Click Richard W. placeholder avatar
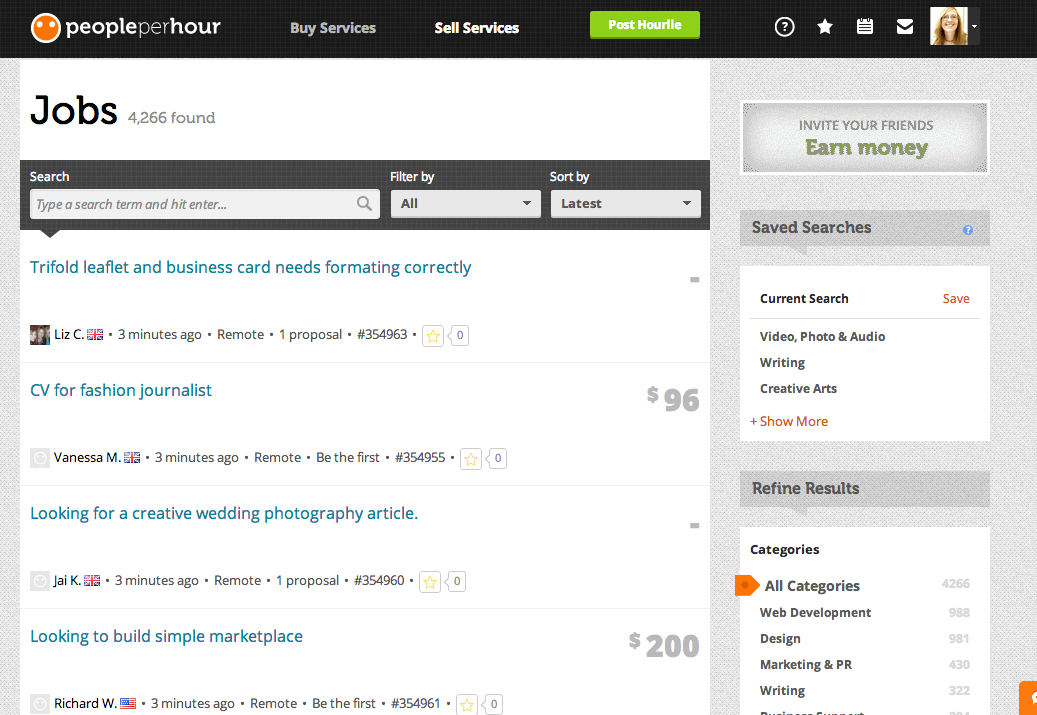The height and width of the screenshot is (715, 1037). point(40,704)
